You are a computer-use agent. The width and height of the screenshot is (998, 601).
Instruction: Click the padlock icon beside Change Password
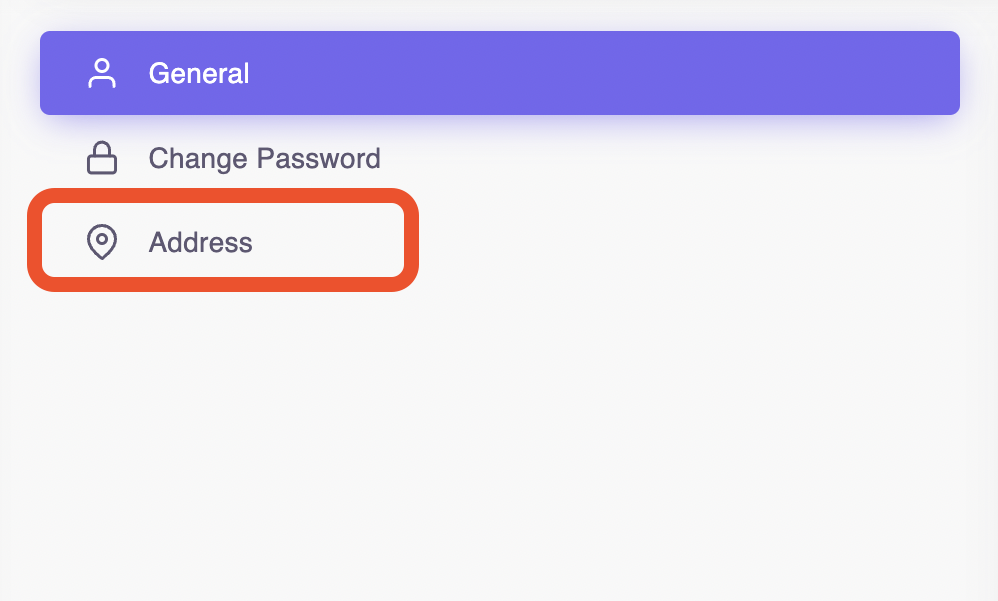(x=102, y=158)
